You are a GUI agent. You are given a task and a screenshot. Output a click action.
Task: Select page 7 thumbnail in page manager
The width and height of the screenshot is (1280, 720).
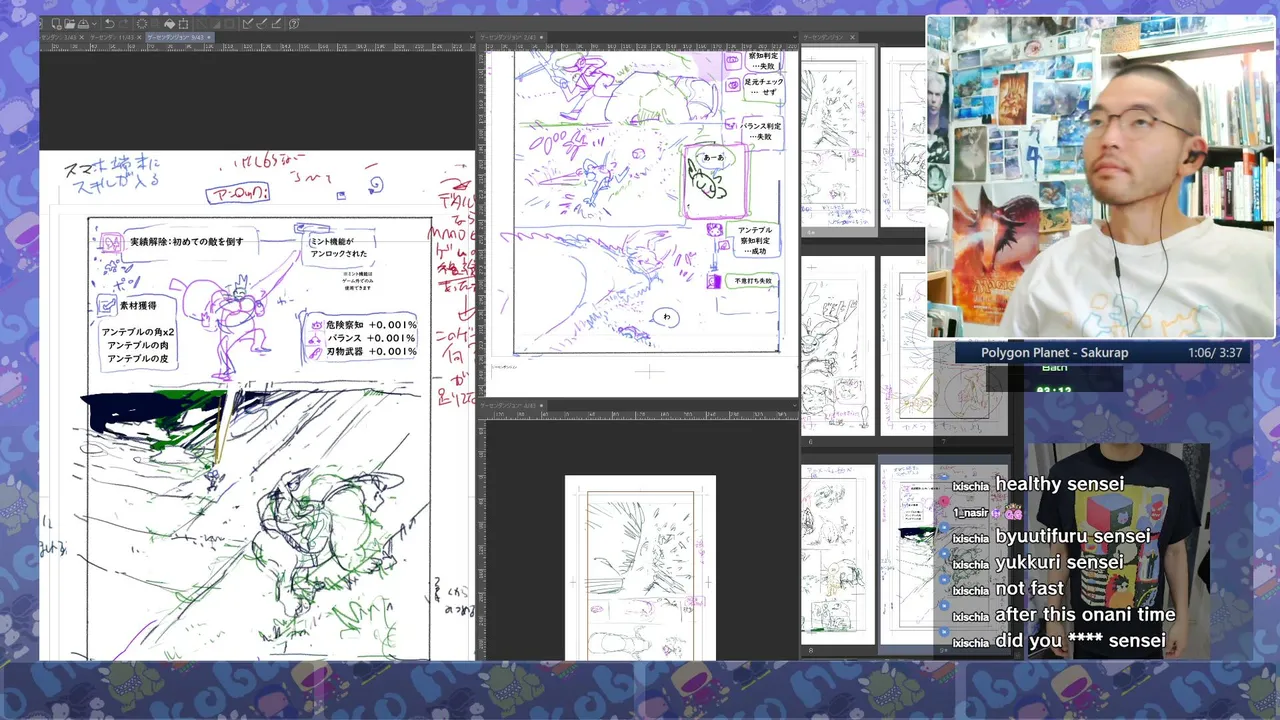[944, 346]
